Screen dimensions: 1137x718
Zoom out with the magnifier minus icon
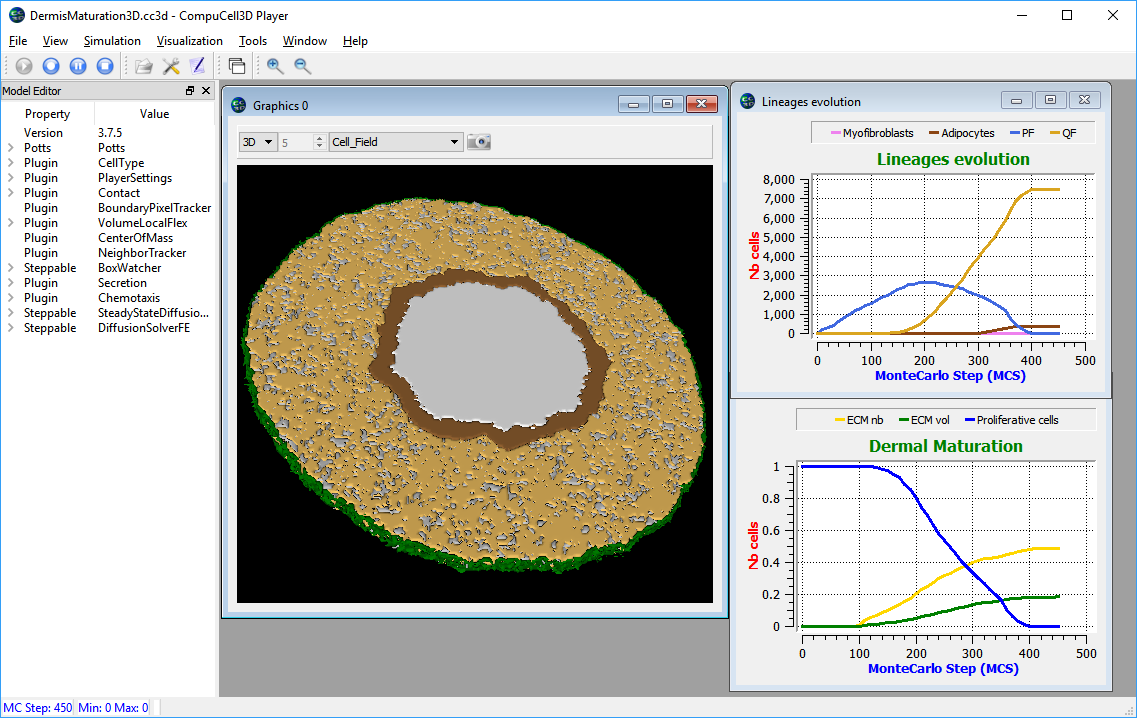point(302,66)
